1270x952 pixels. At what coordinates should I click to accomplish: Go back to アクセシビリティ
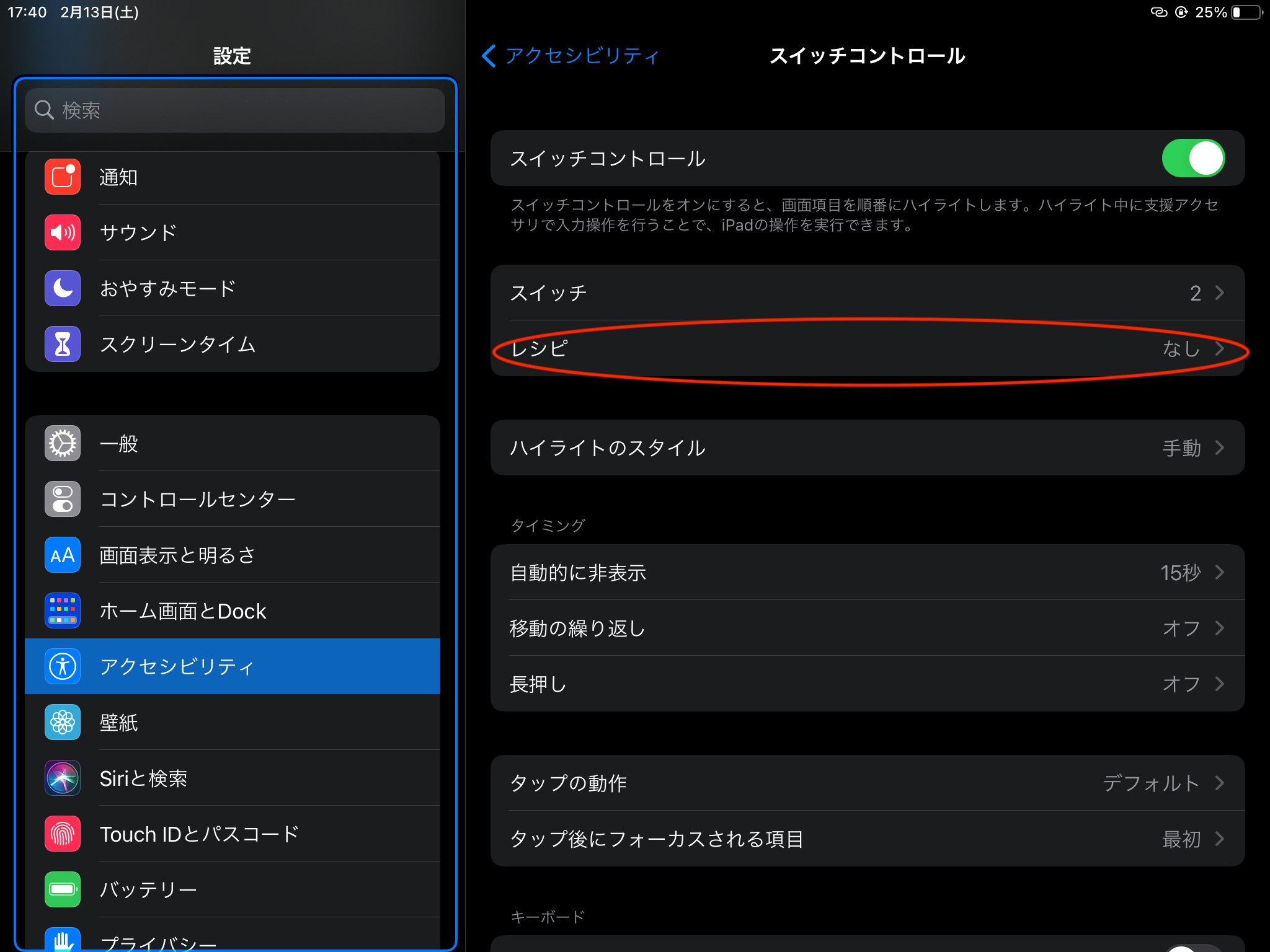(571, 56)
